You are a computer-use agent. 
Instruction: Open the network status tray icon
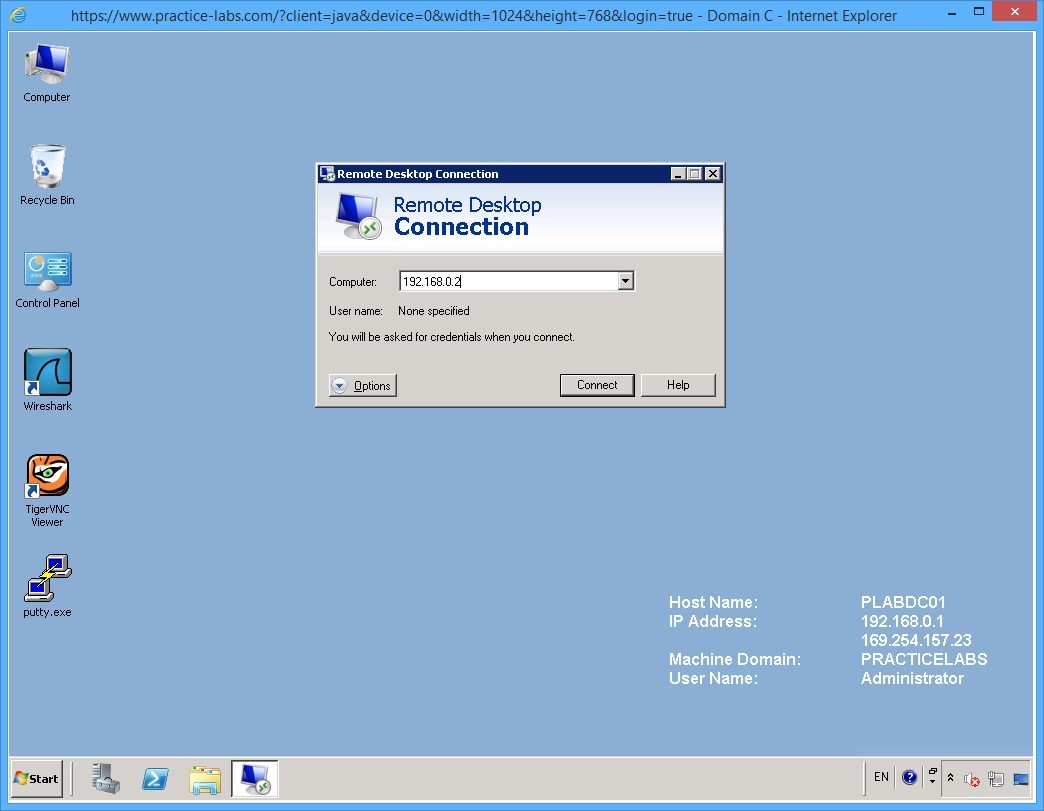[x=996, y=779]
